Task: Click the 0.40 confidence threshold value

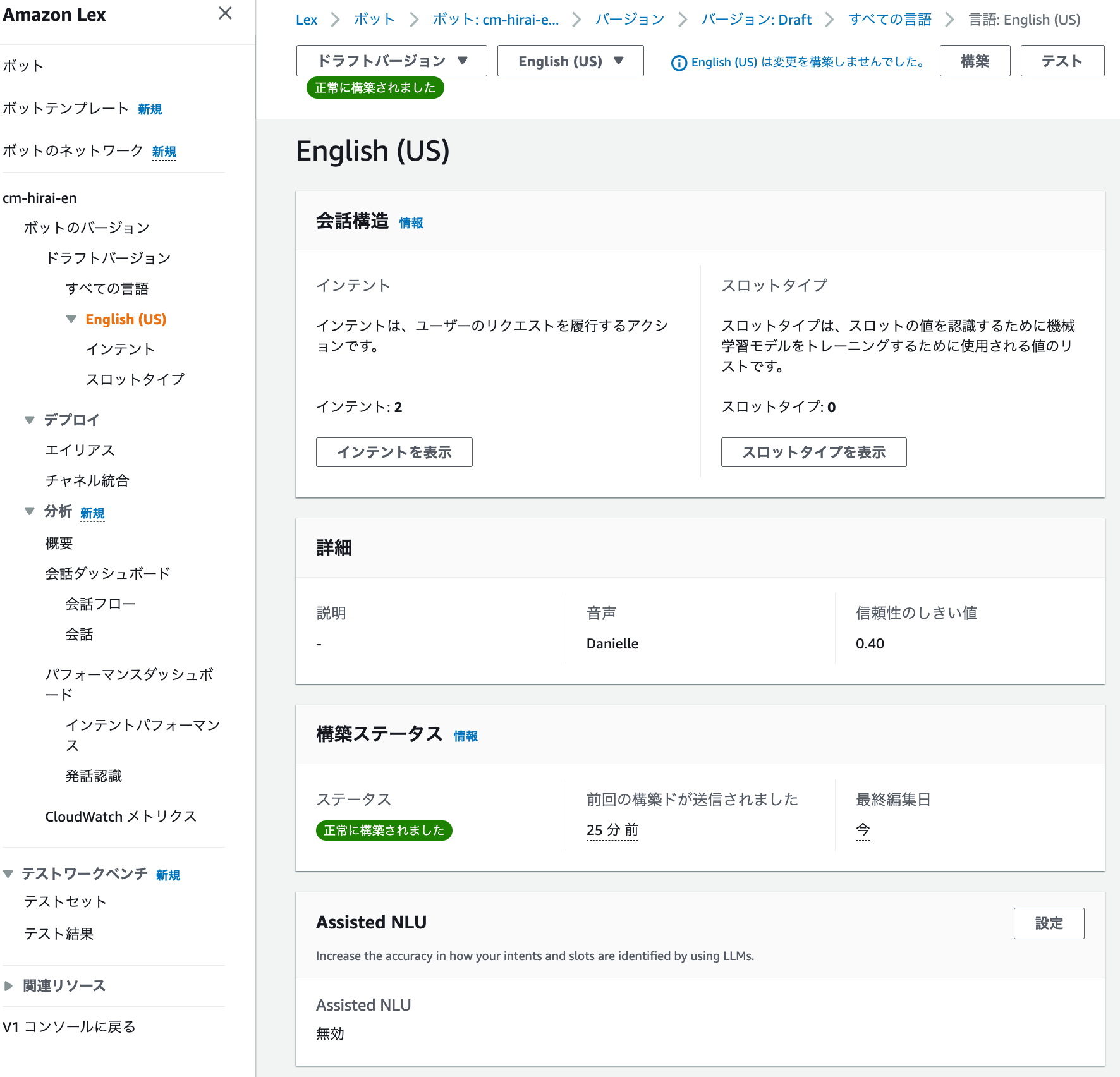Action: pyautogui.click(x=870, y=643)
